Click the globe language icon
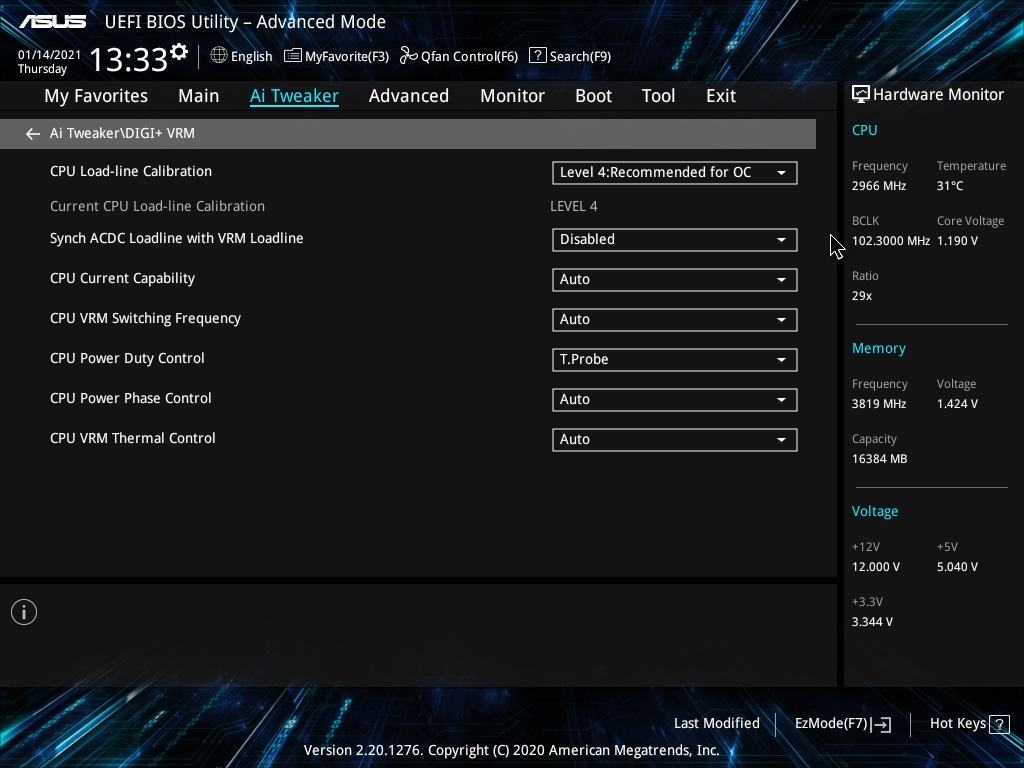The image size is (1024, 768). click(219, 55)
